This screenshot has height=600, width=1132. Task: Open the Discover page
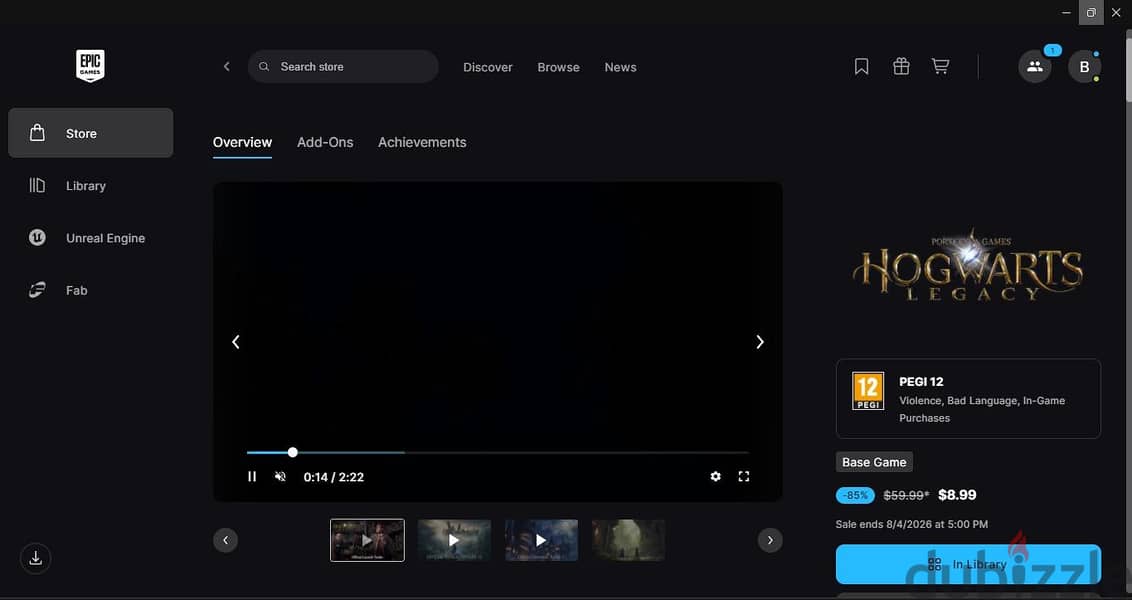(x=487, y=67)
